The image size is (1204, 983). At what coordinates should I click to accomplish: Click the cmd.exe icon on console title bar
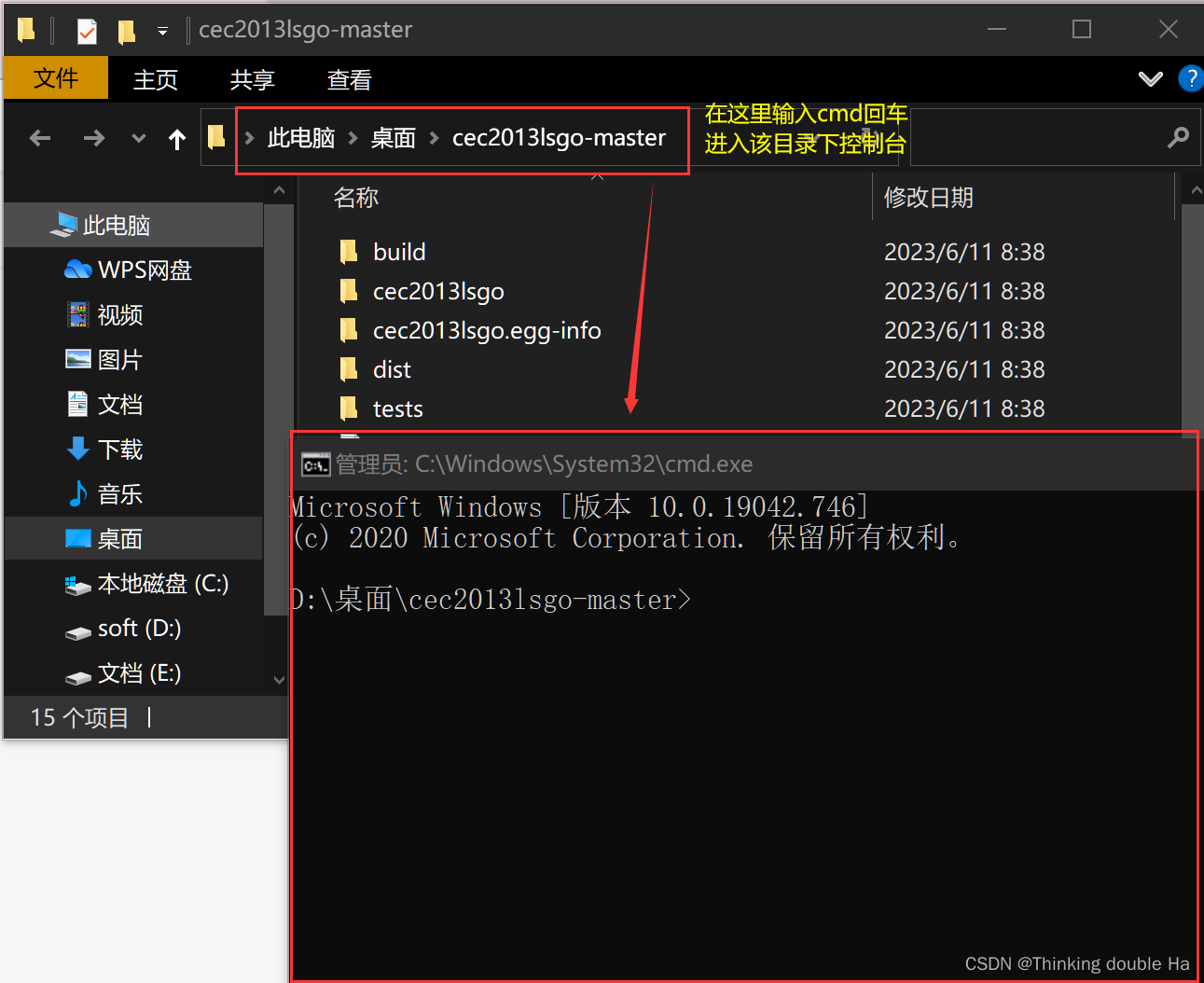click(x=315, y=464)
